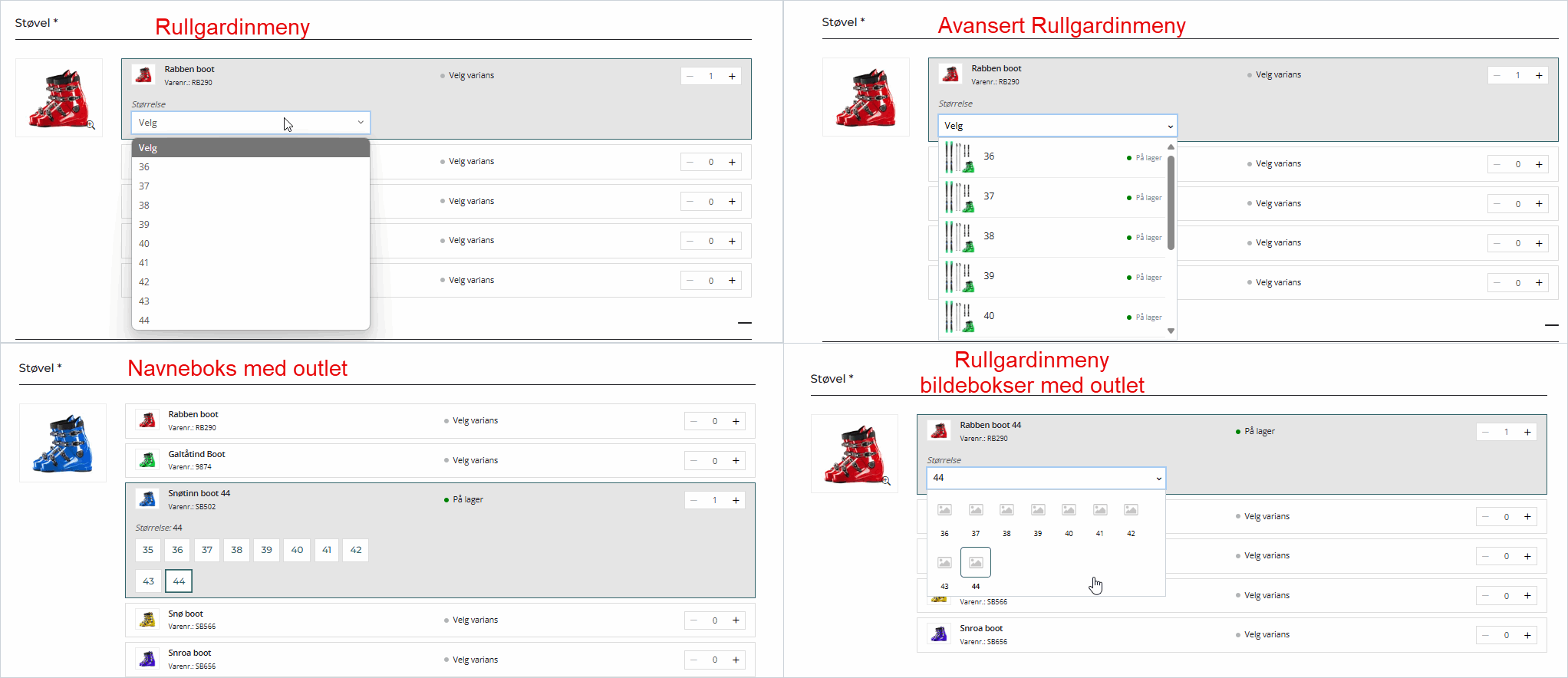Collapse the Velg dropdown in Rullgardinmeny panel
The width and height of the screenshot is (1568, 678).
click(250, 123)
